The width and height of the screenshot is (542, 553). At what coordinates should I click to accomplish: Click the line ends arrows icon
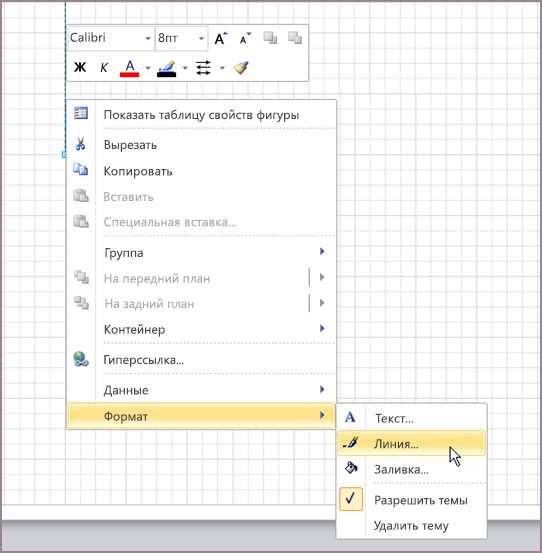coord(203,68)
